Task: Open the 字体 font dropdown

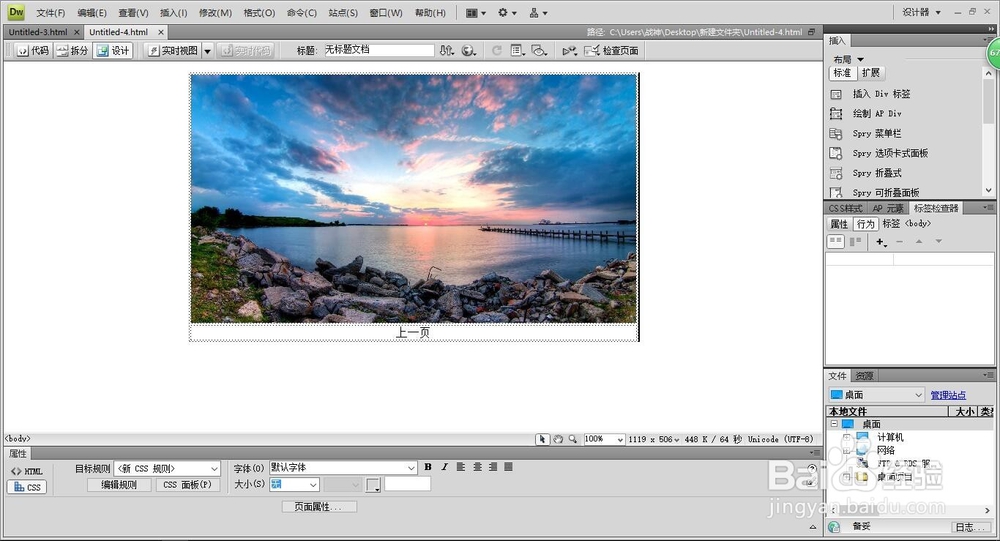Action: pos(343,468)
